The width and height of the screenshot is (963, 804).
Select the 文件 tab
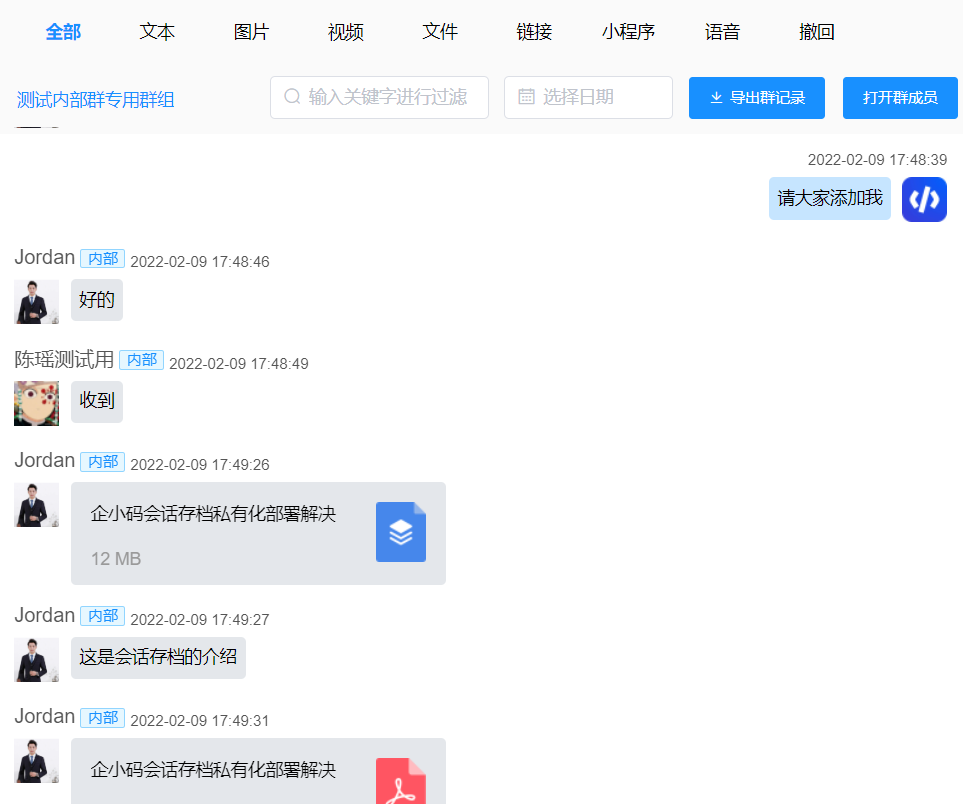pyautogui.click(x=440, y=31)
